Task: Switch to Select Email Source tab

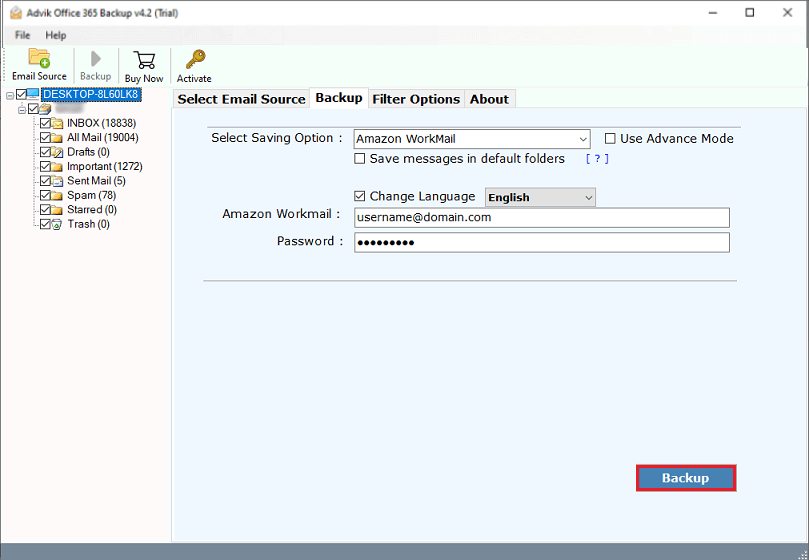Action: tap(241, 99)
